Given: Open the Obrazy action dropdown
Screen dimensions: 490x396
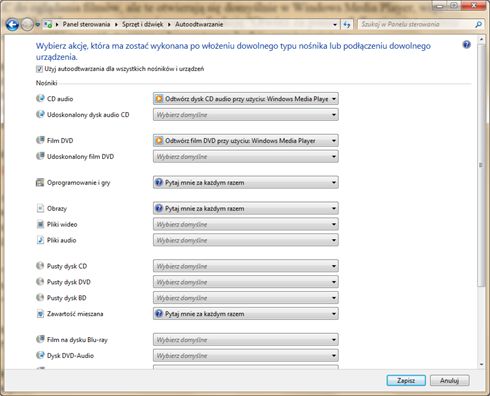Looking at the screenshot, I should [x=246, y=208].
